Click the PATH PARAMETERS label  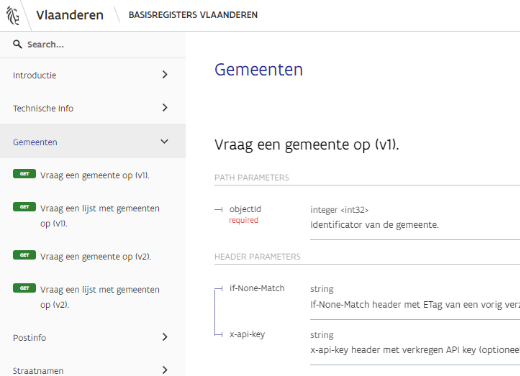coord(252,177)
